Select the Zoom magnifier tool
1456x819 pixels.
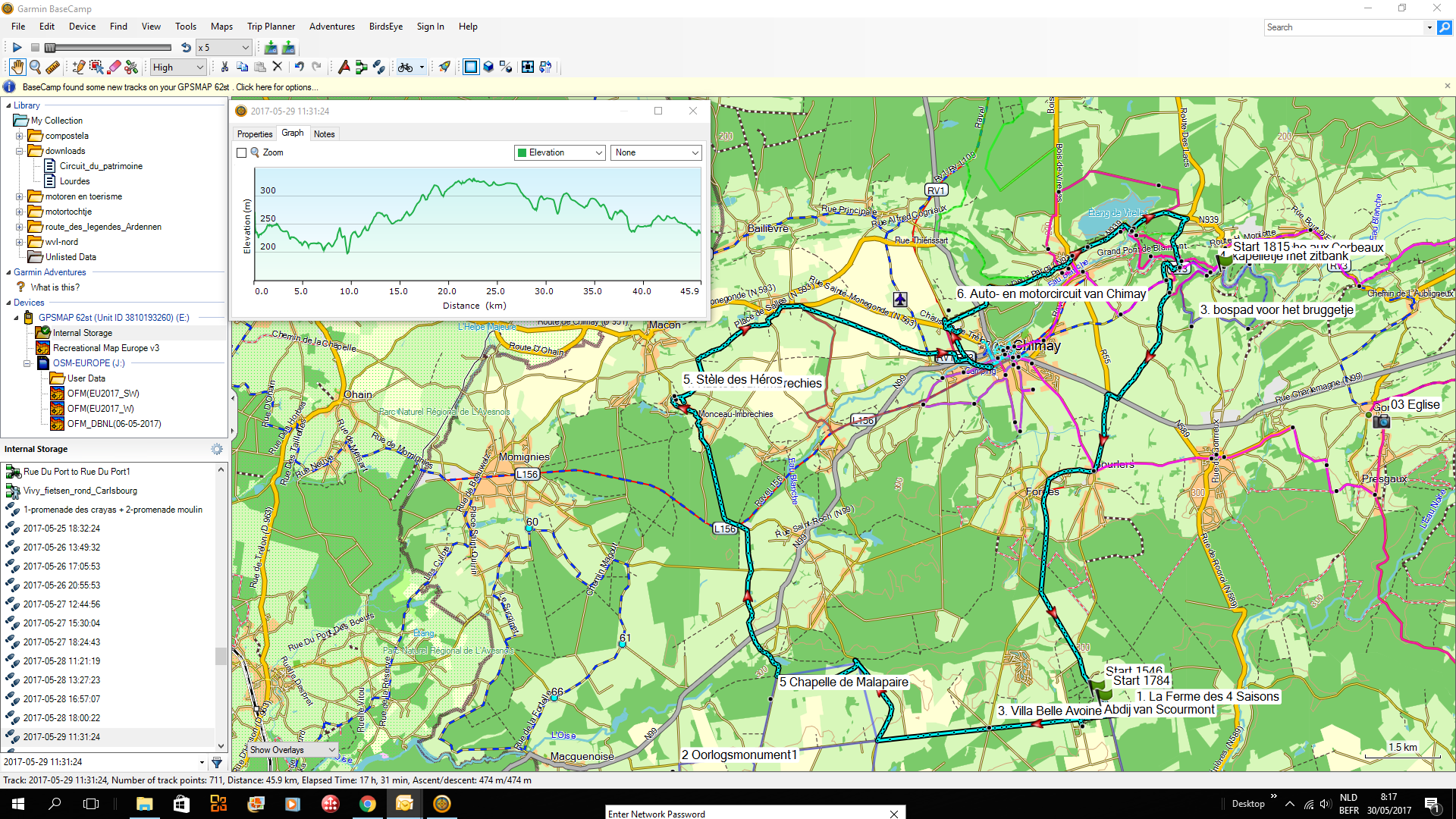pos(35,67)
